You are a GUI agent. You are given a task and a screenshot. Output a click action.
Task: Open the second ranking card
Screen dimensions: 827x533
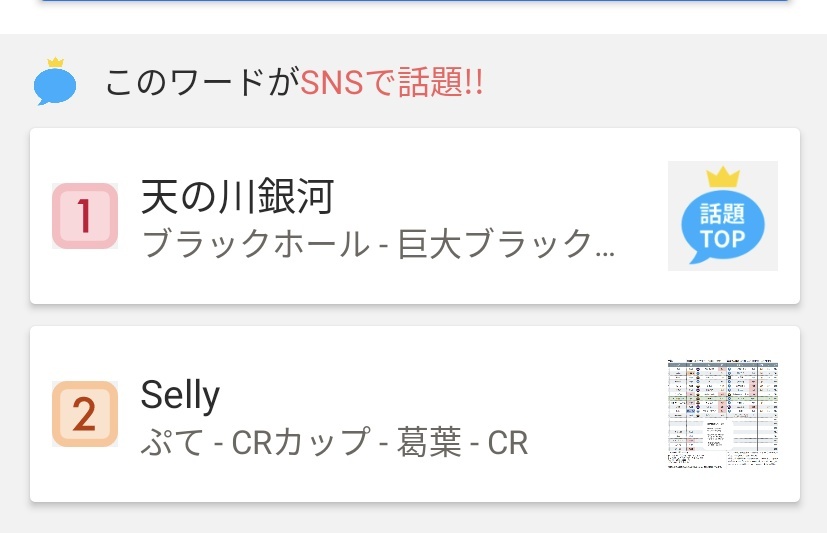415,414
